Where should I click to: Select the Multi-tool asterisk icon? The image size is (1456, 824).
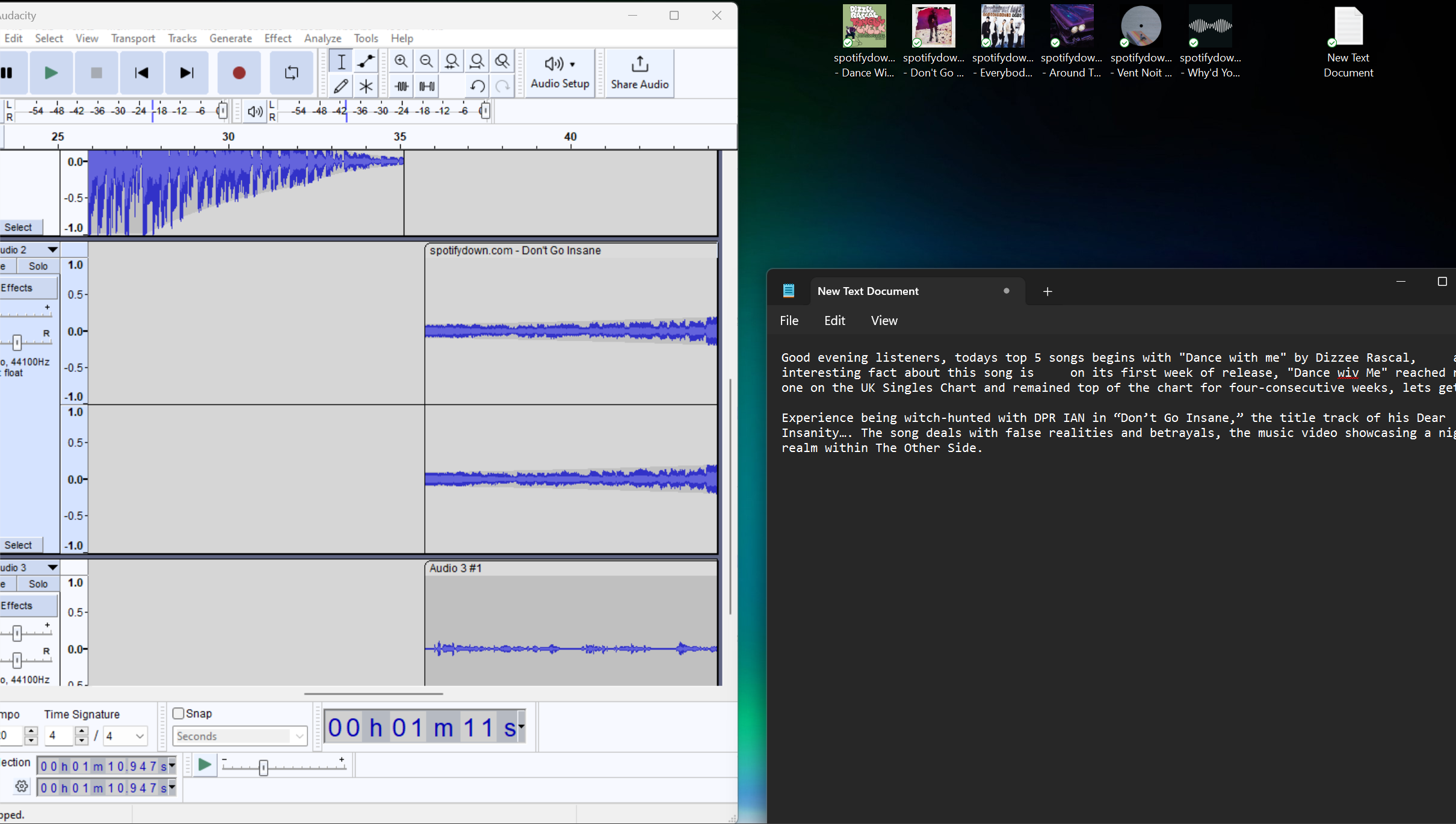tap(366, 86)
